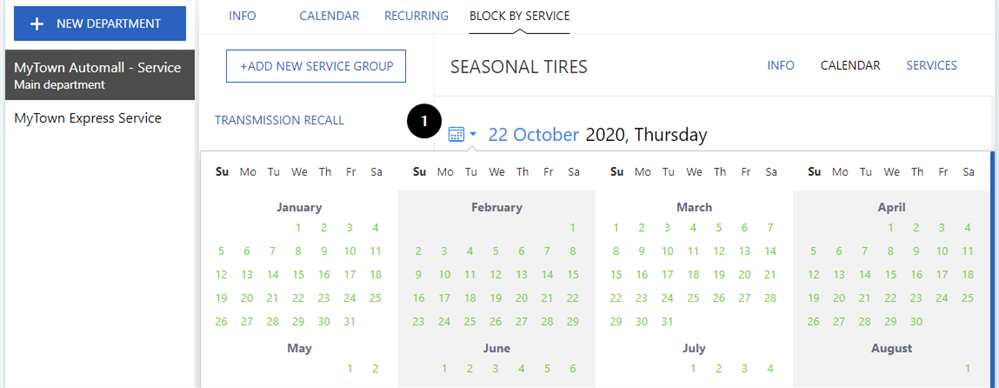Click the calendar popup vertical scrollbar
The width and height of the screenshot is (999, 388).
click(993, 269)
